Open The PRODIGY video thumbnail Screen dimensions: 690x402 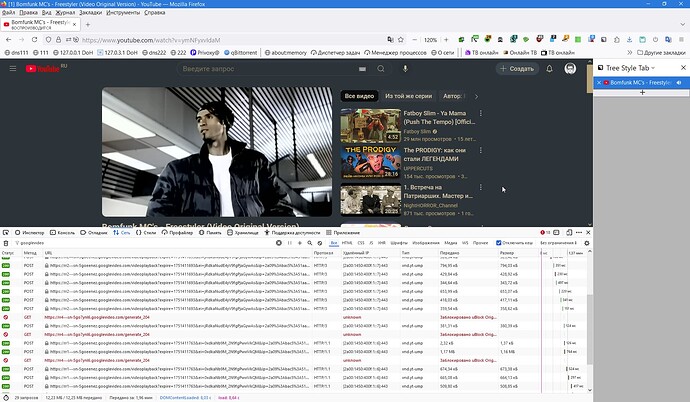coord(371,163)
